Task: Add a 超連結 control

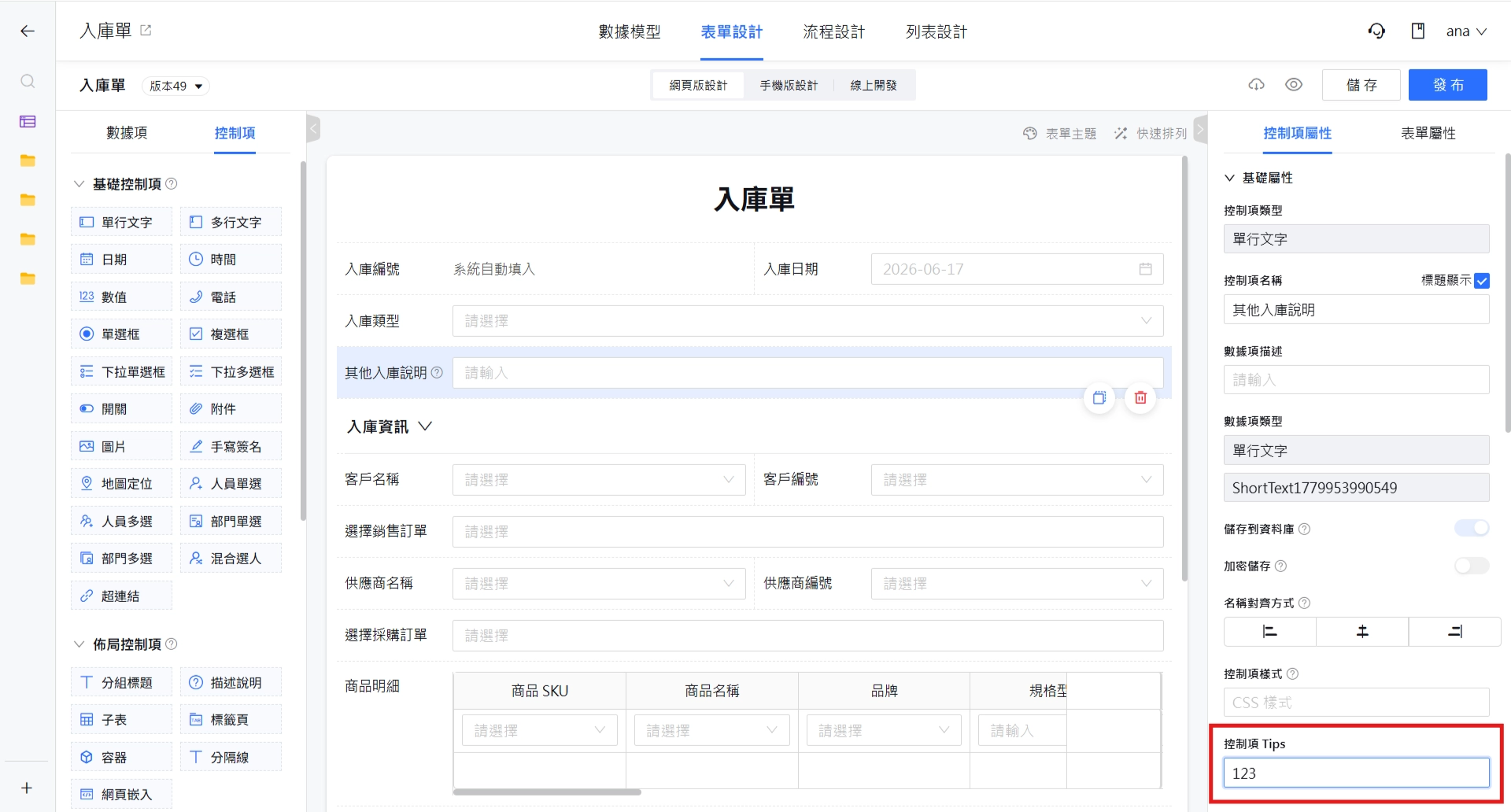Action: coord(121,596)
